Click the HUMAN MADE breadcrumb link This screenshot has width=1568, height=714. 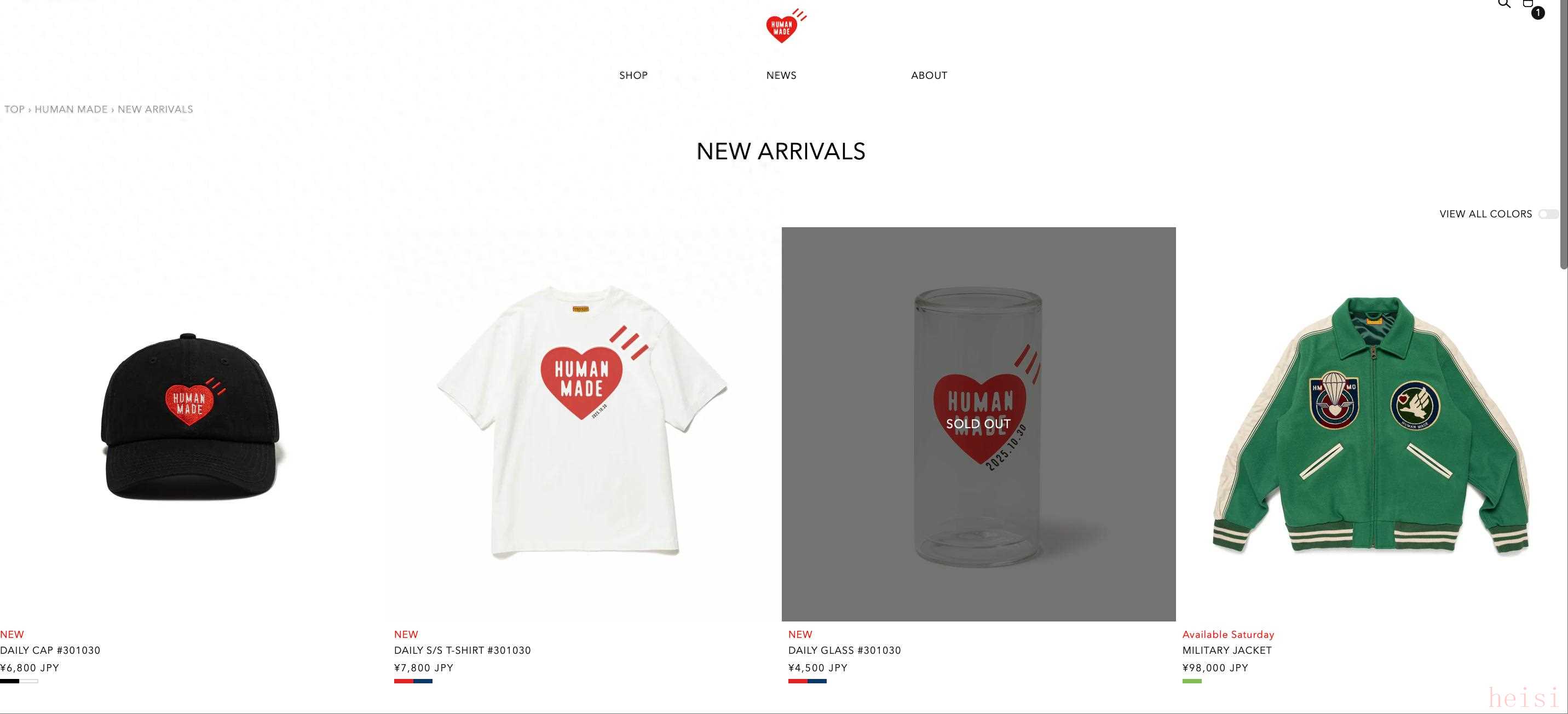tap(71, 110)
